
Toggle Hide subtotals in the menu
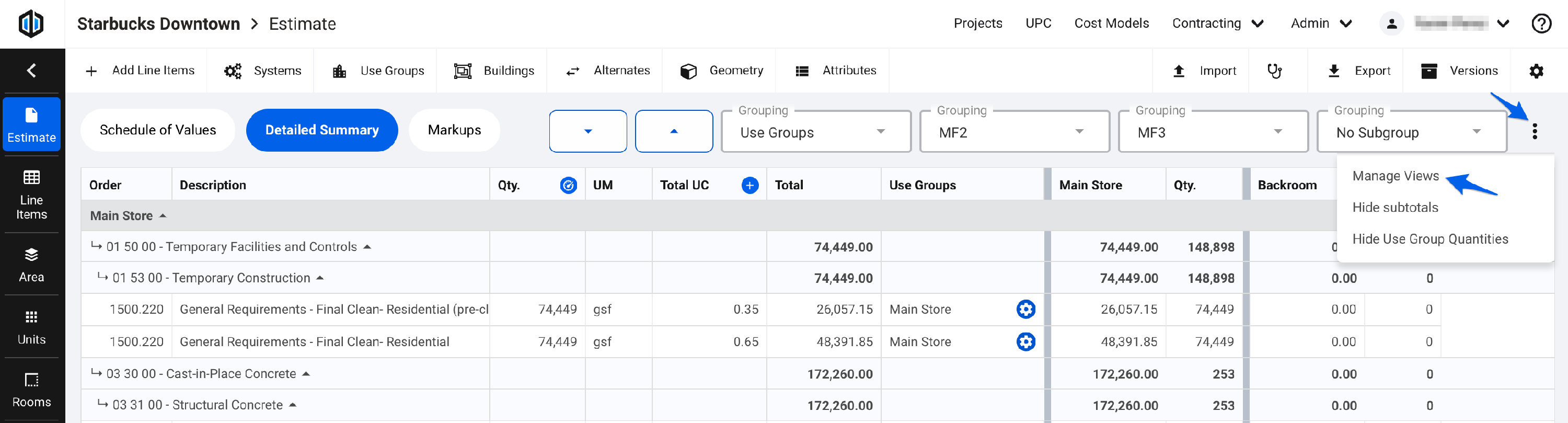point(1394,208)
